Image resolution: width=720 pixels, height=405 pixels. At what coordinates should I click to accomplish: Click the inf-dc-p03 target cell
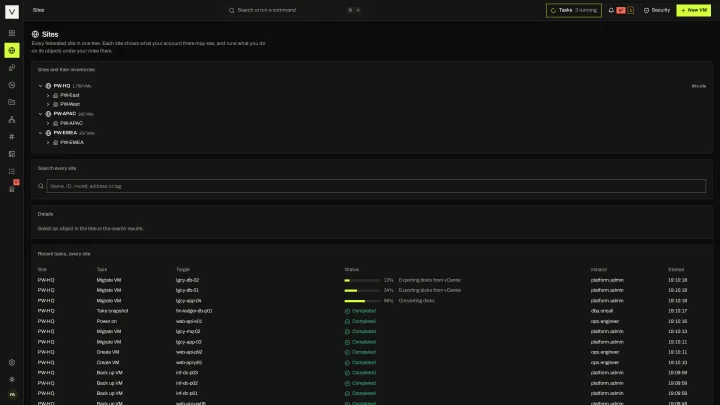point(187,373)
